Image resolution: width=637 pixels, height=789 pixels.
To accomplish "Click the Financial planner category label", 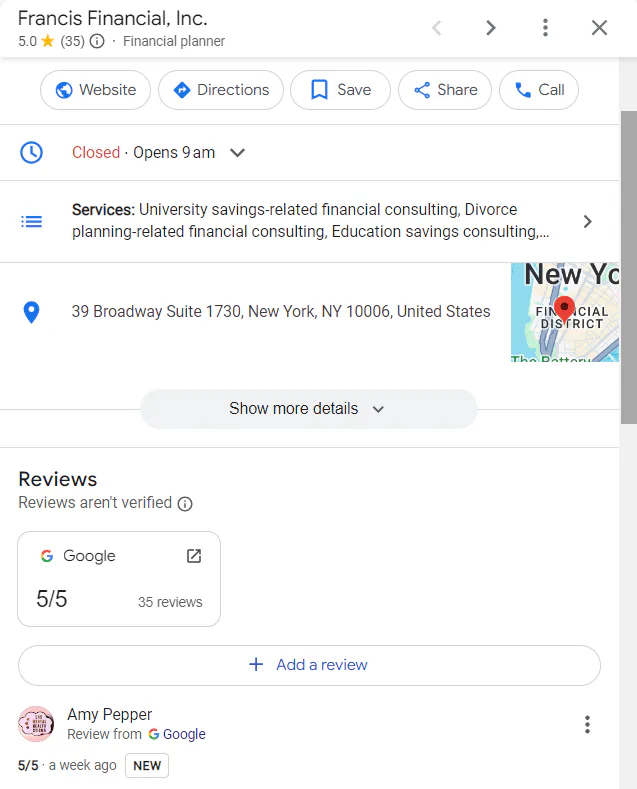I will (174, 41).
